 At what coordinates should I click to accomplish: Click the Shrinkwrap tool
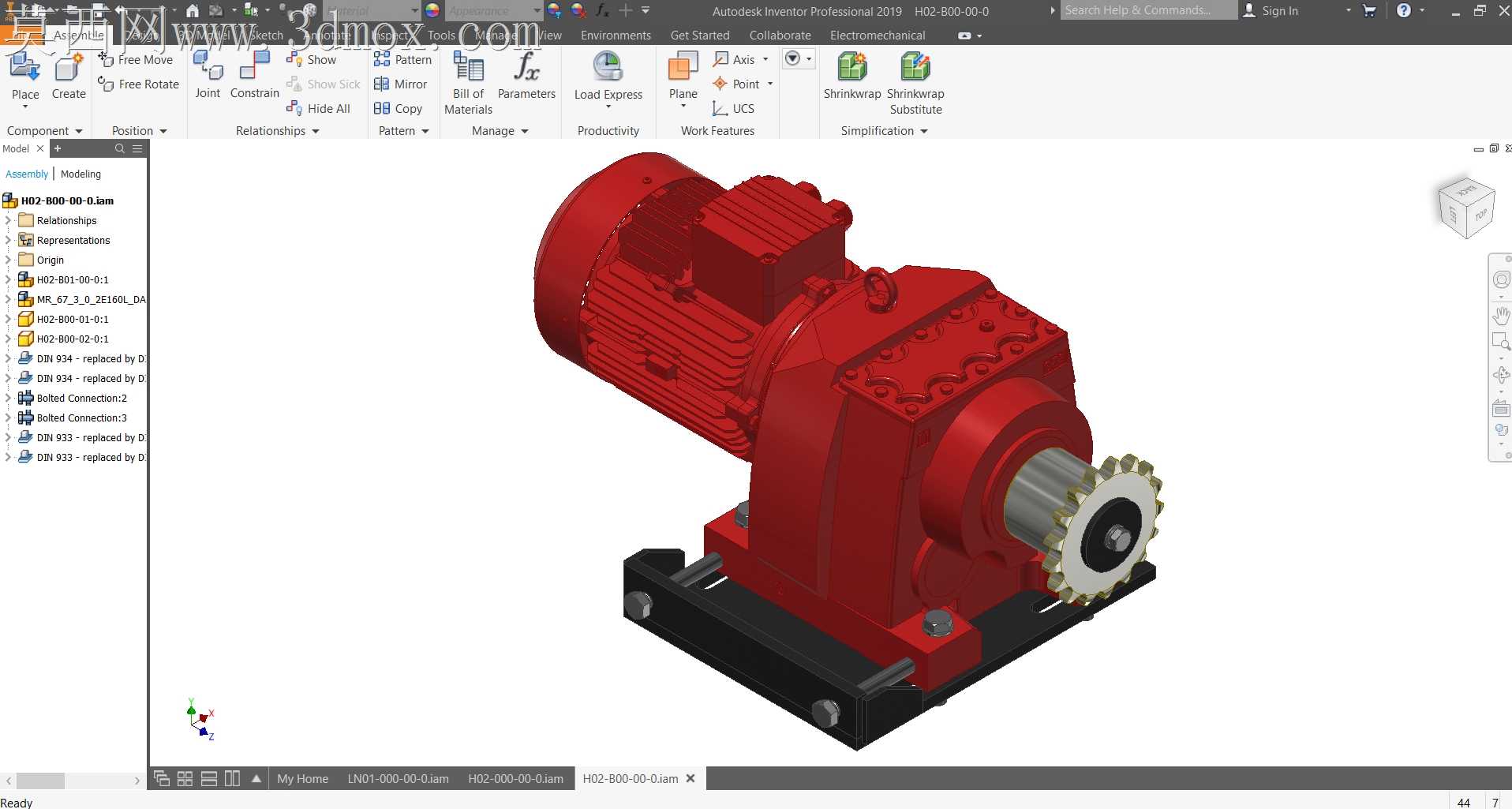coord(852,77)
